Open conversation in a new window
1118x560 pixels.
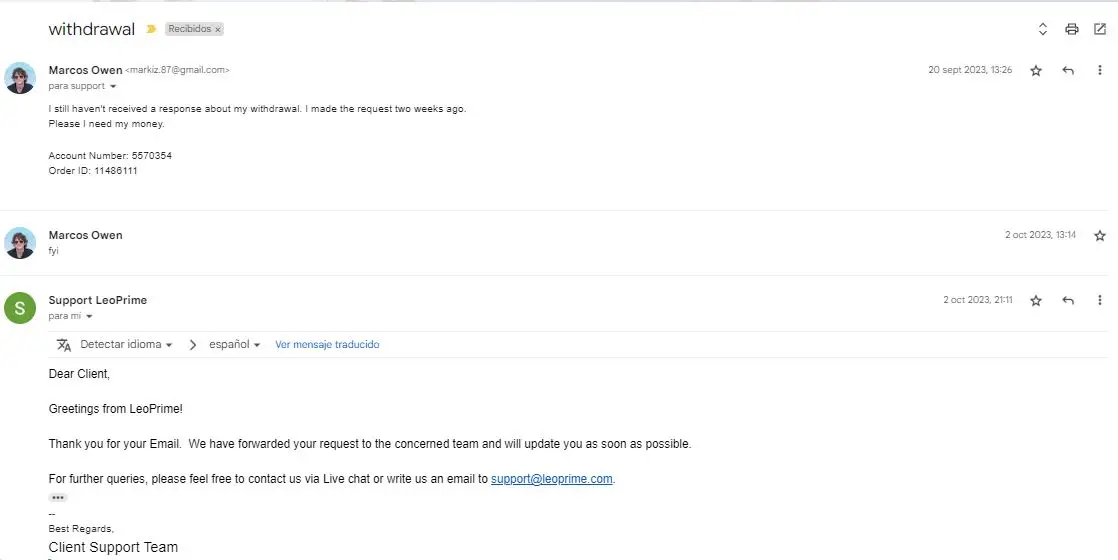pos(1100,29)
